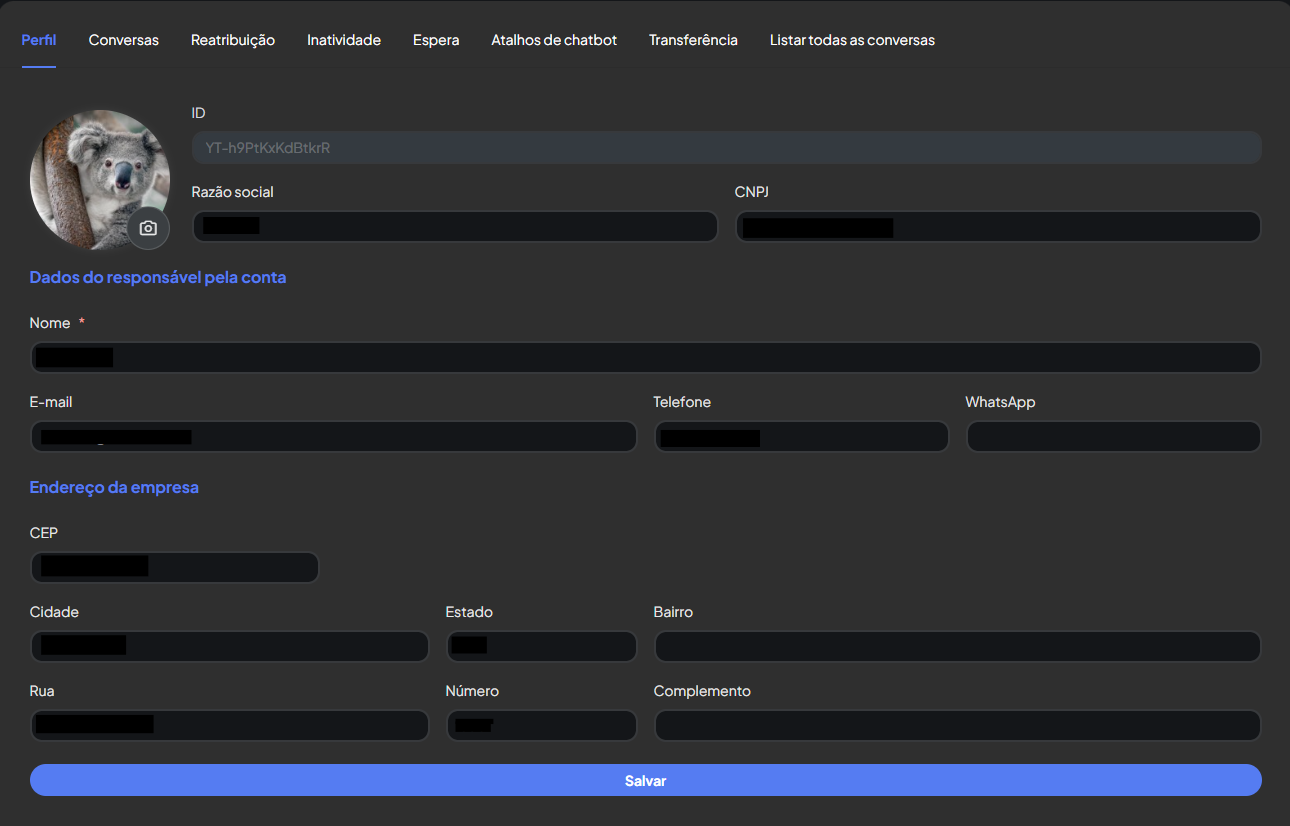The image size is (1290, 826).
Task: Open Atalhos de chatbot tab
Action: (554, 40)
